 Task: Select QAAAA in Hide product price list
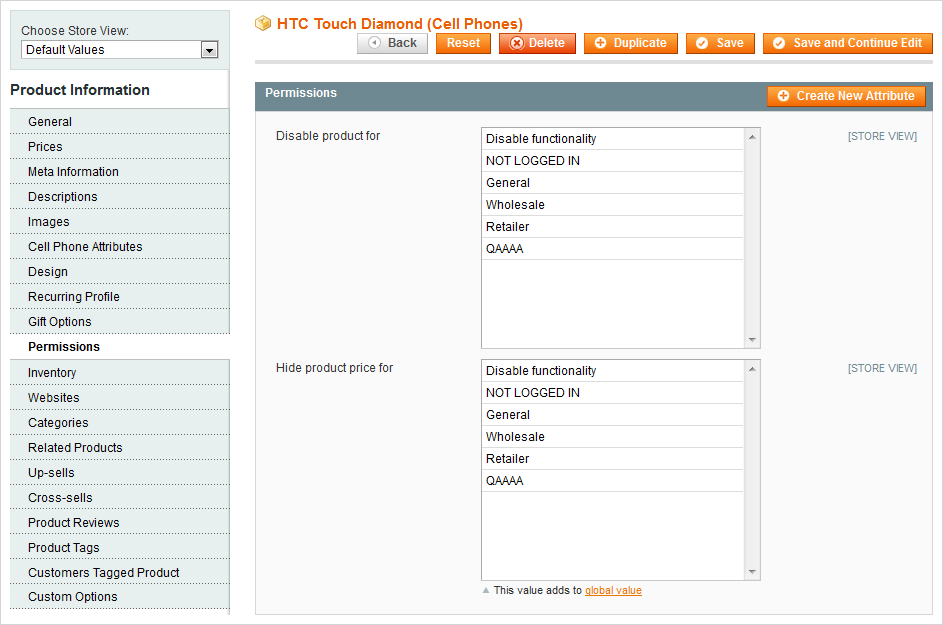pos(613,481)
